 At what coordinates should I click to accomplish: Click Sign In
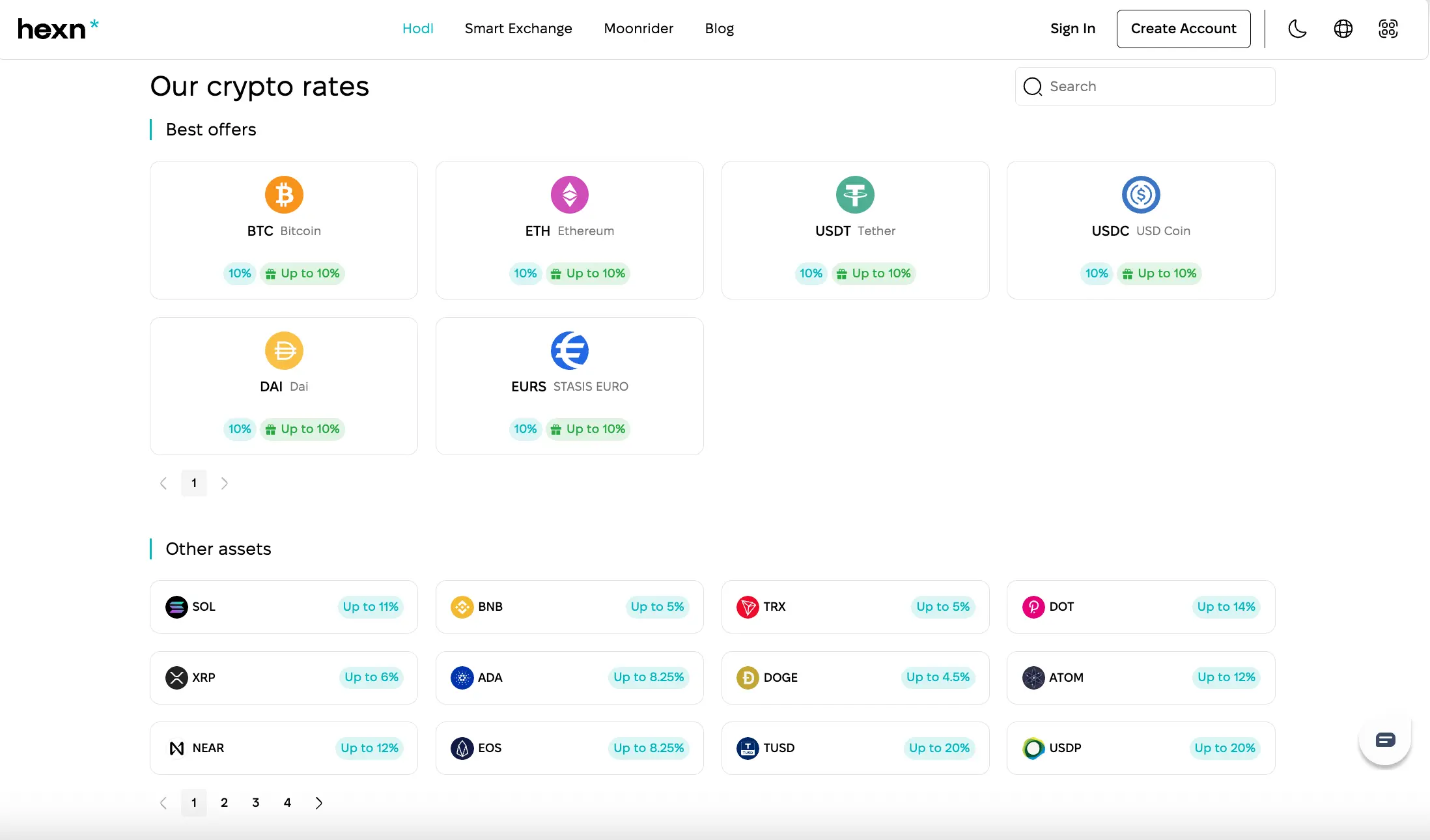[x=1072, y=29]
